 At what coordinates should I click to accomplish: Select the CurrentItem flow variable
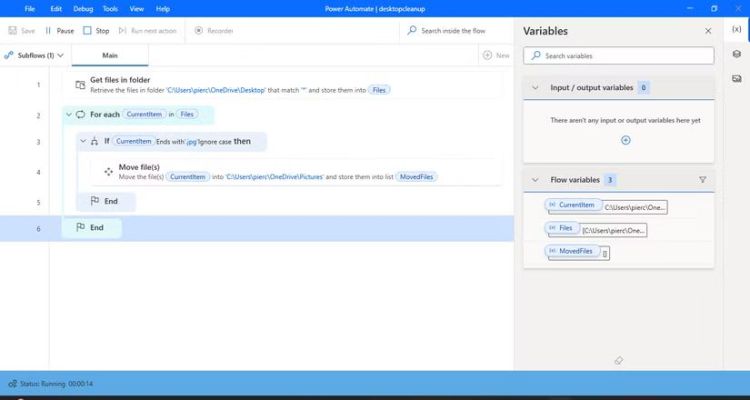coord(575,205)
